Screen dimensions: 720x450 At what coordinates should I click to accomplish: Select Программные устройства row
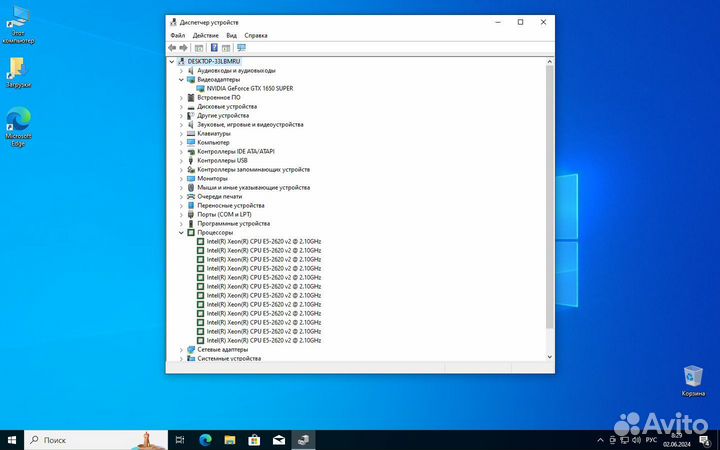coord(233,223)
